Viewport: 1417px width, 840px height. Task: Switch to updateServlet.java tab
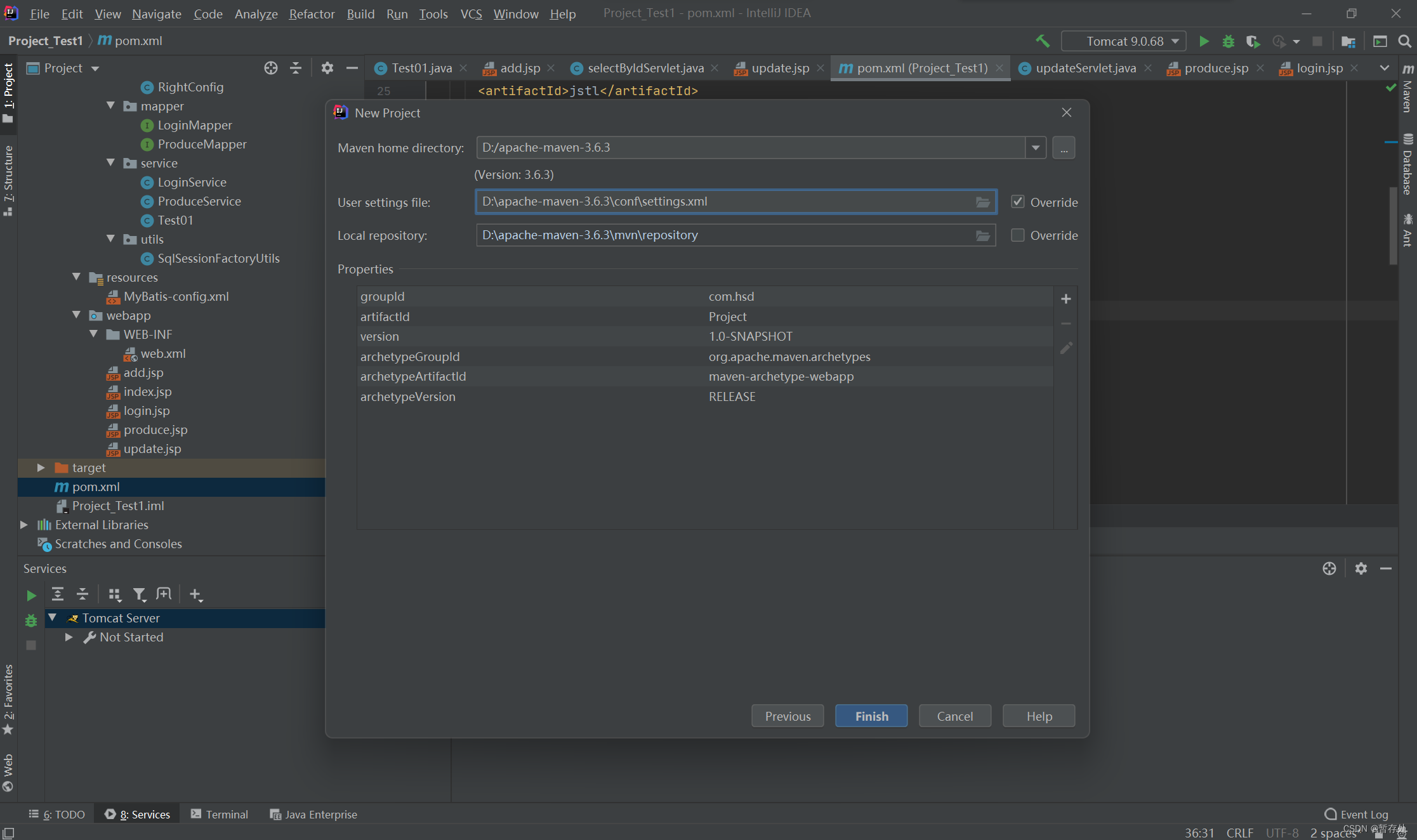pyautogui.click(x=1086, y=68)
